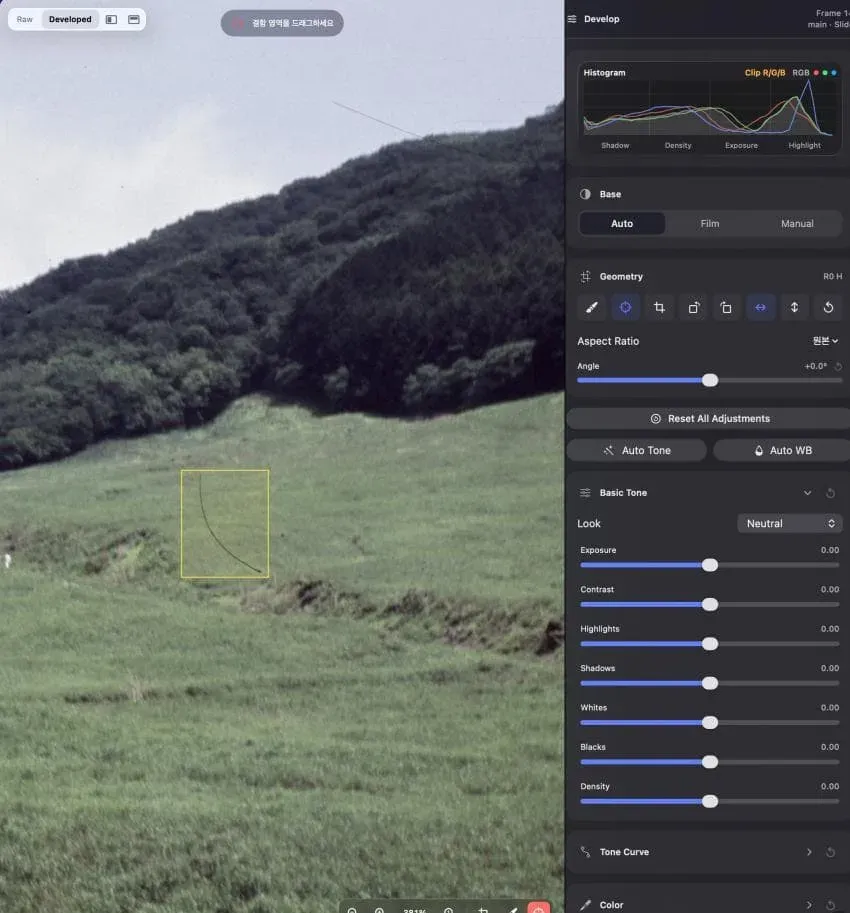Activate the crop tool in Geometry
The image size is (850, 913).
coord(659,307)
